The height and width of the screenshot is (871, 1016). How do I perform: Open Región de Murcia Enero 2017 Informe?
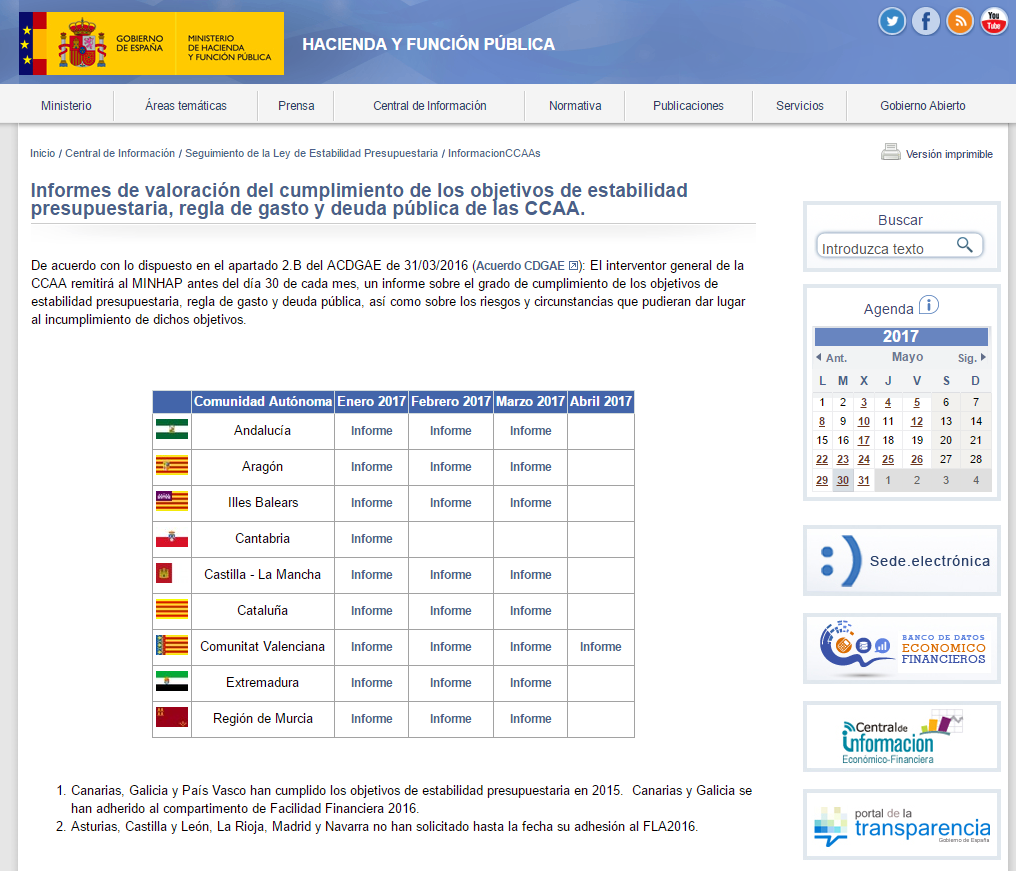click(x=371, y=719)
